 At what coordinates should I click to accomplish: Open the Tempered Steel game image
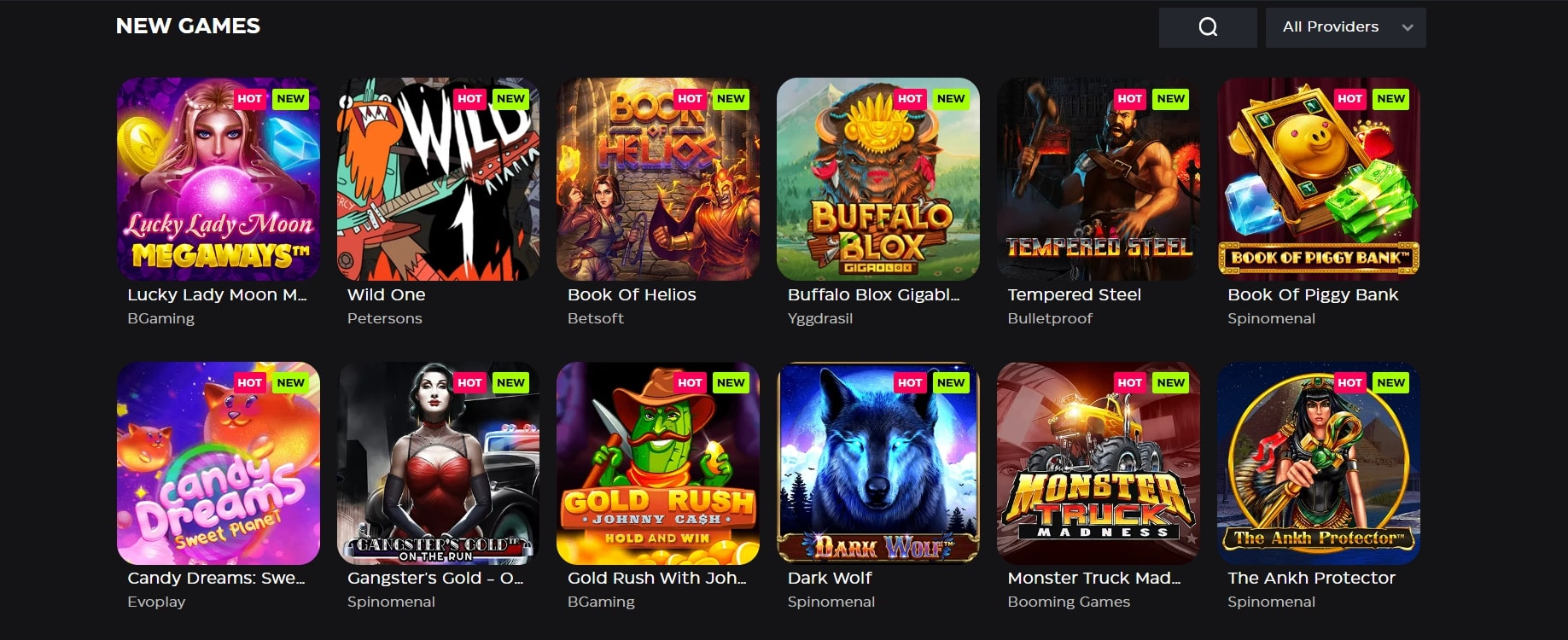pos(1099,179)
